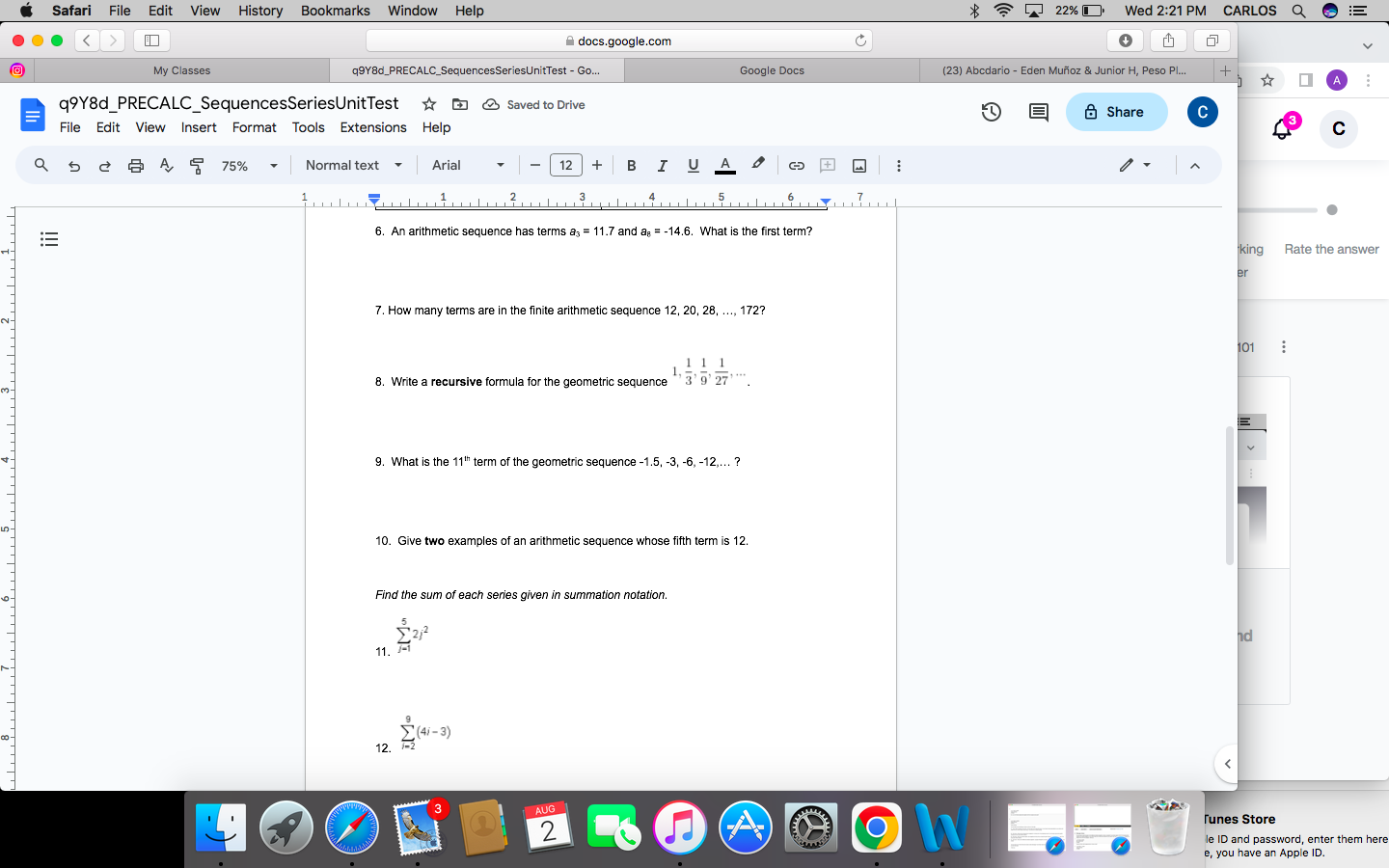
Task: Star the document as a favorite
Action: coord(428,103)
